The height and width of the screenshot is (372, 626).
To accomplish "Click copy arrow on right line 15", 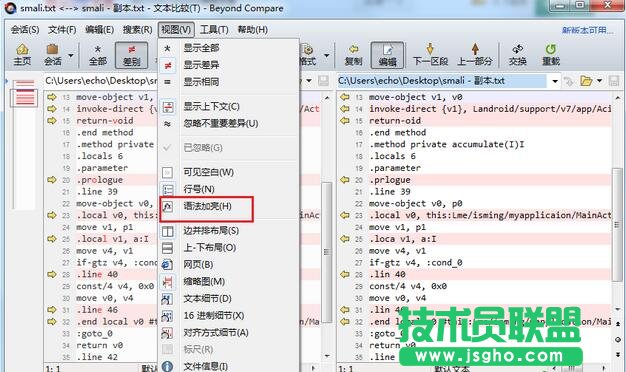I will tap(345, 121).
